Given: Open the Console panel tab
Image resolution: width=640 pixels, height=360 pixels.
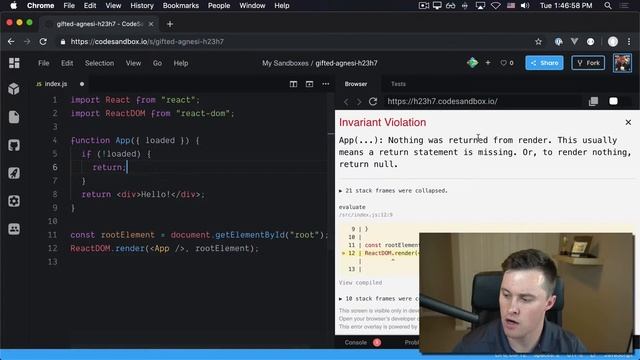Looking at the screenshot, I should pos(356,342).
